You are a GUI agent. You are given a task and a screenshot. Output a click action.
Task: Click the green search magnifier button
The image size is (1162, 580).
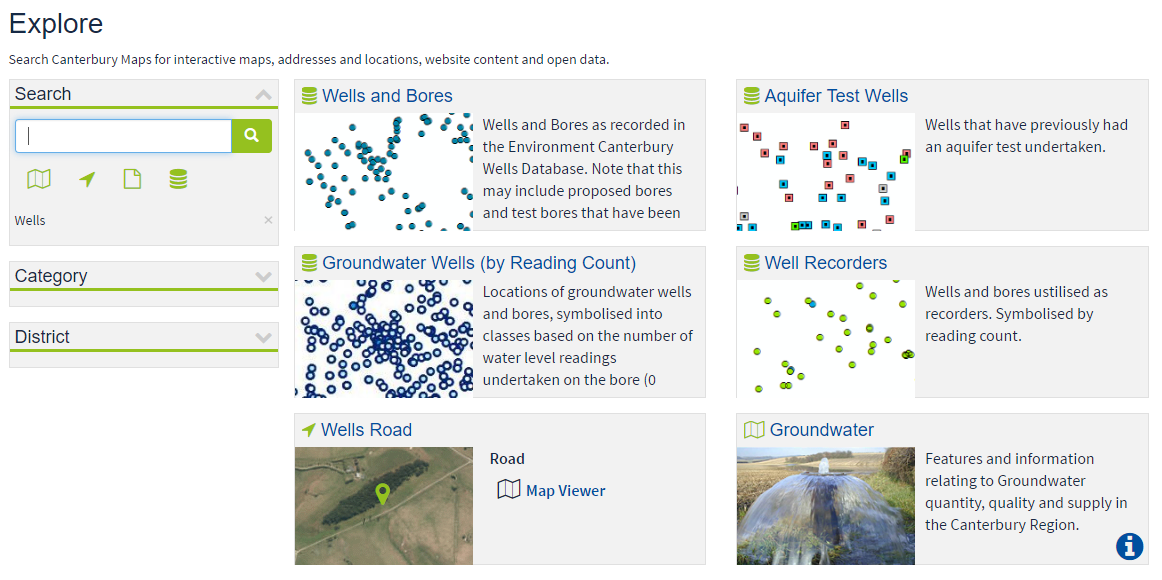point(251,136)
